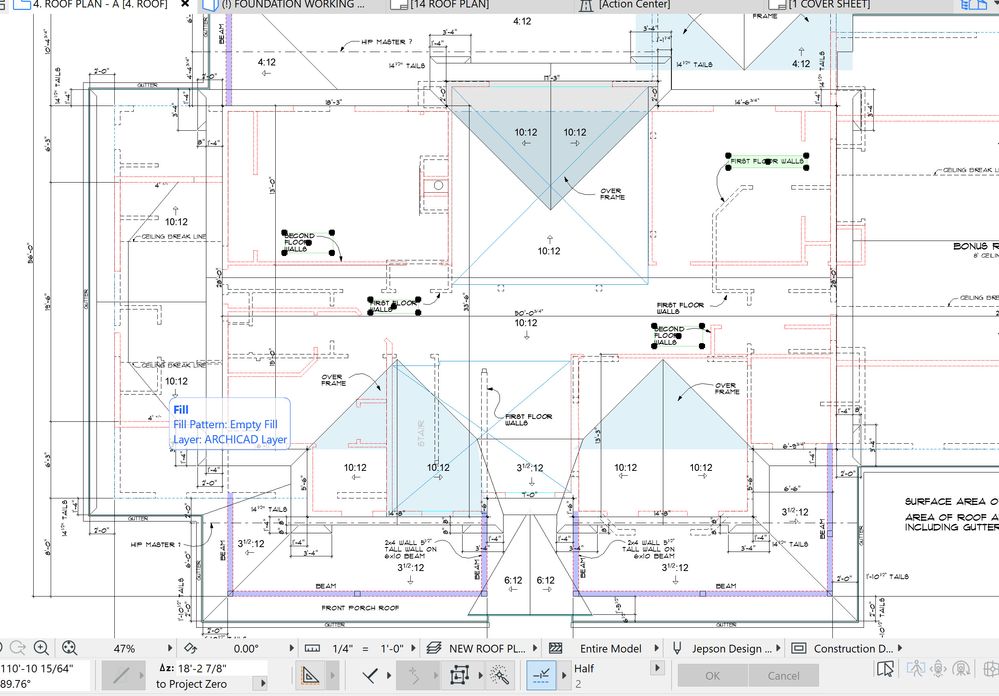Click the 47% zoom value
This screenshot has width=999, height=696.
124,649
